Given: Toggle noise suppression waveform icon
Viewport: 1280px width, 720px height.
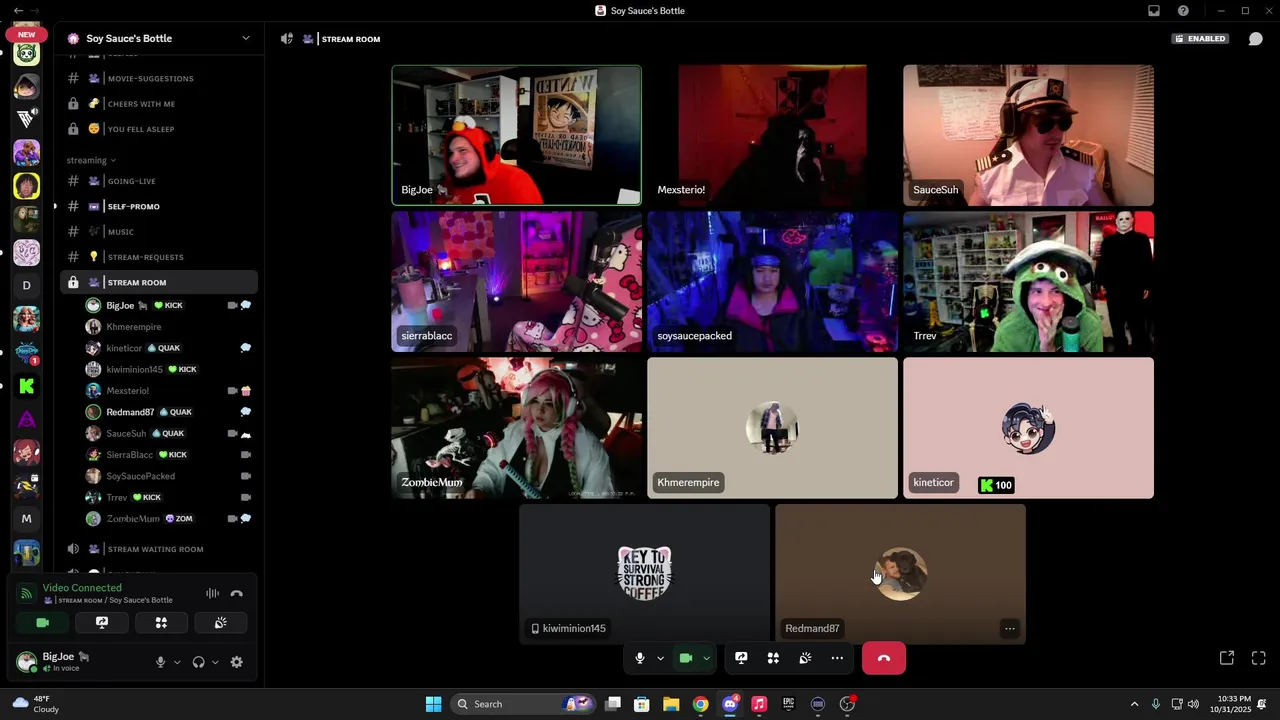Looking at the screenshot, I should (212, 593).
